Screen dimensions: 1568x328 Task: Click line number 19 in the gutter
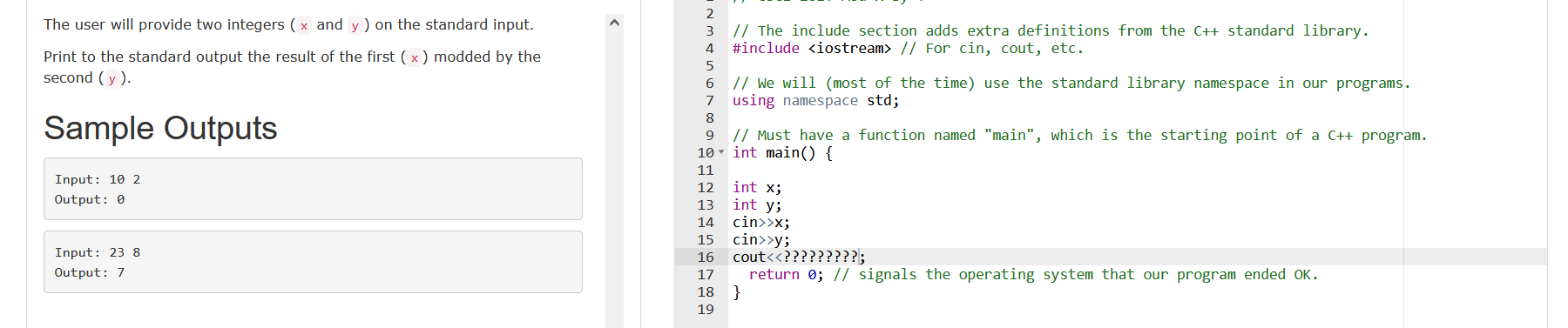(706, 309)
